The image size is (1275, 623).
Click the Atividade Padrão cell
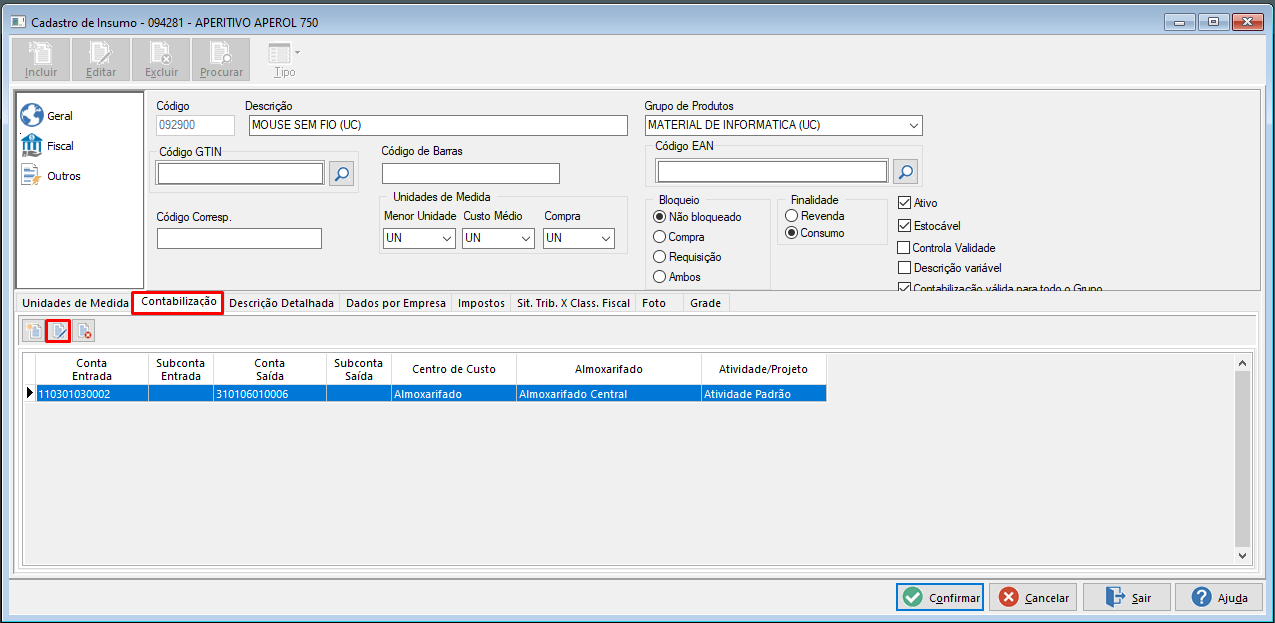pyautogui.click(x=764, y=394)
